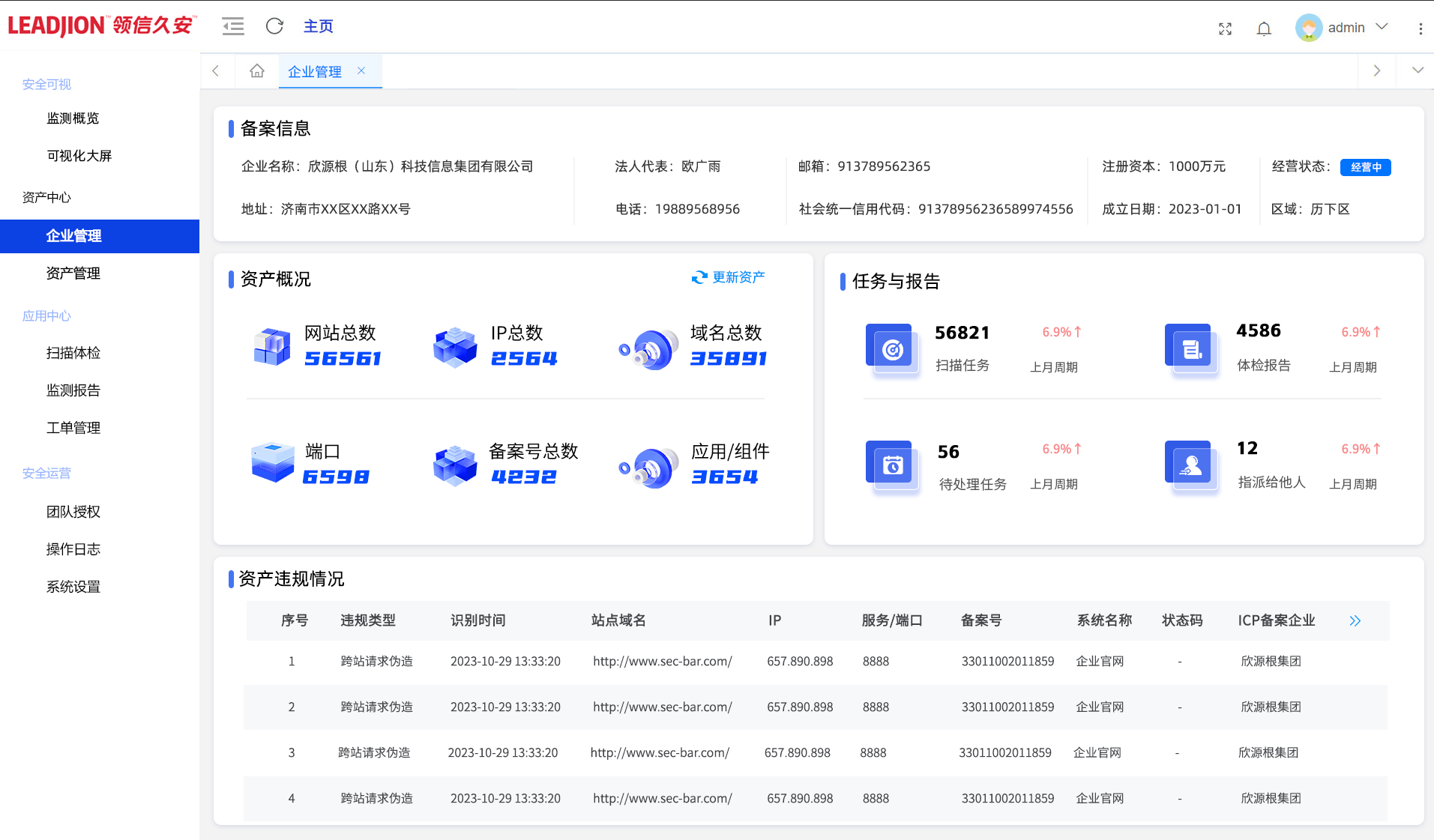Image resolution: width=1434 pixels, height=840 pixels.
Task: Open 可视化大屏 in the sidebar
Action: 79,156
